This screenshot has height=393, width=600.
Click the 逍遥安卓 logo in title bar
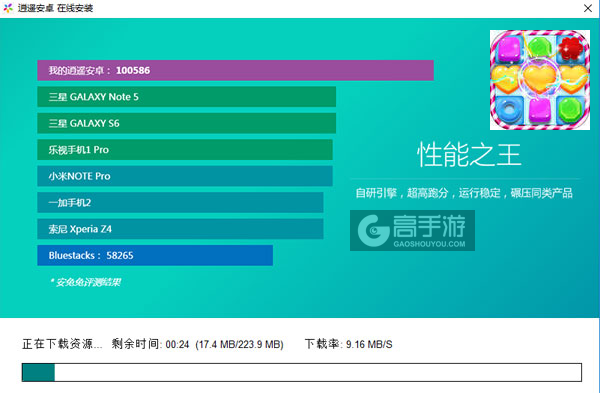pos(8,8)
